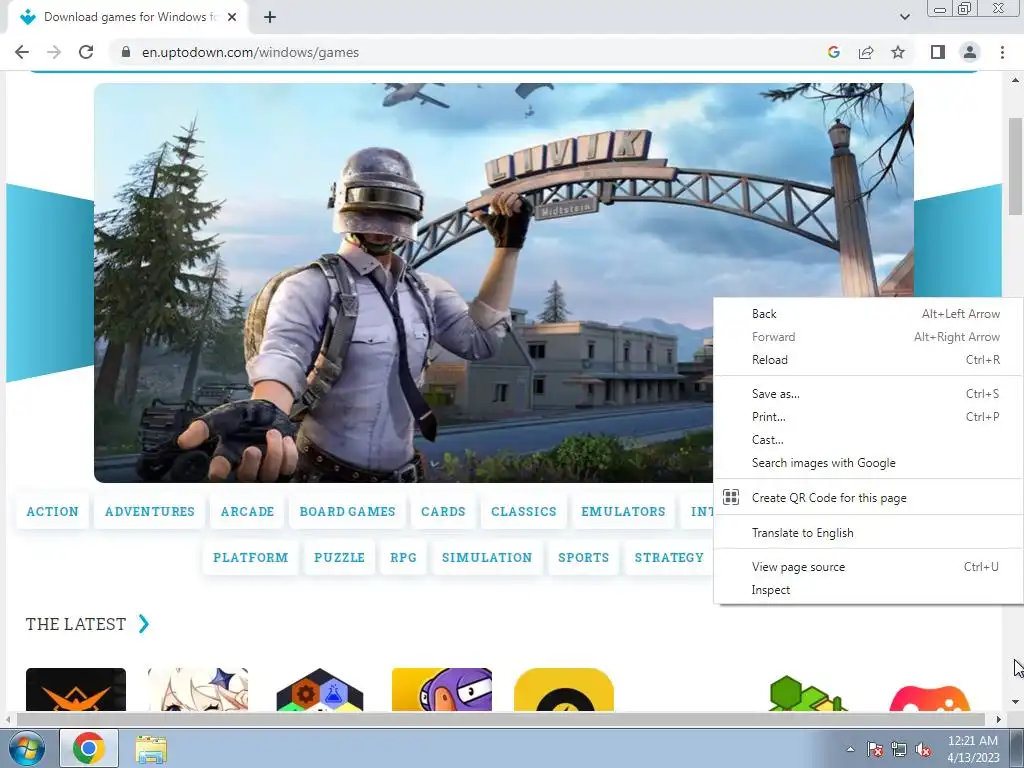
Task: Click THE LATEST section heading
Action: 76,624
